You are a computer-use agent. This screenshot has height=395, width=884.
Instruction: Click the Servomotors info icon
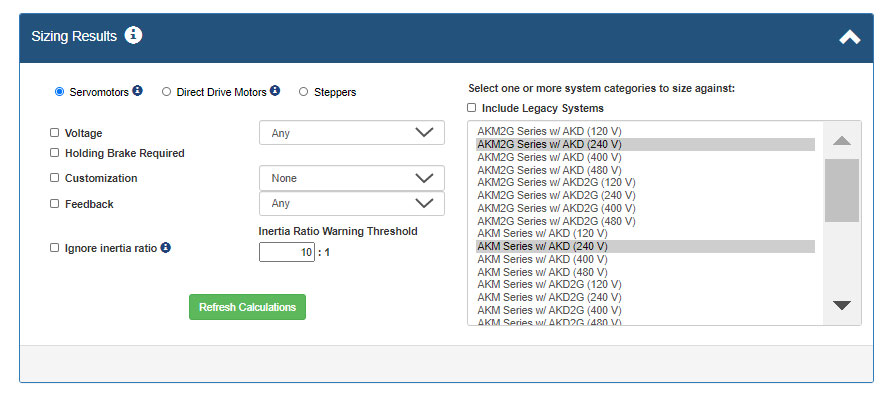pyautogui.click(x=138, y=91)
